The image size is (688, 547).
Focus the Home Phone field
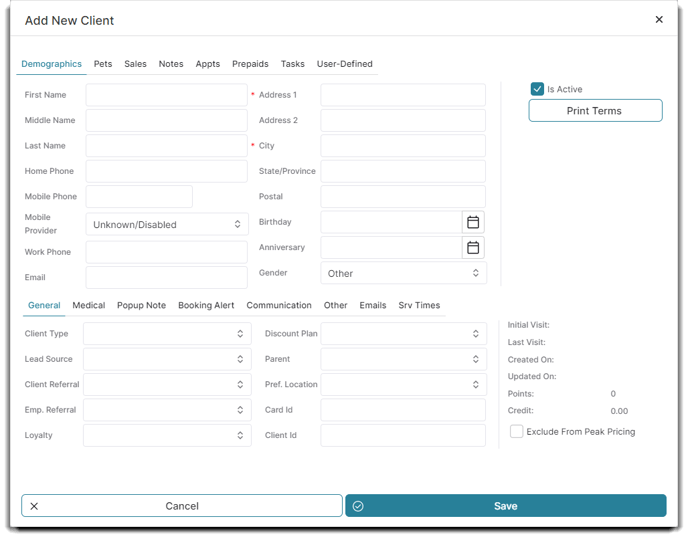[167, 171]
